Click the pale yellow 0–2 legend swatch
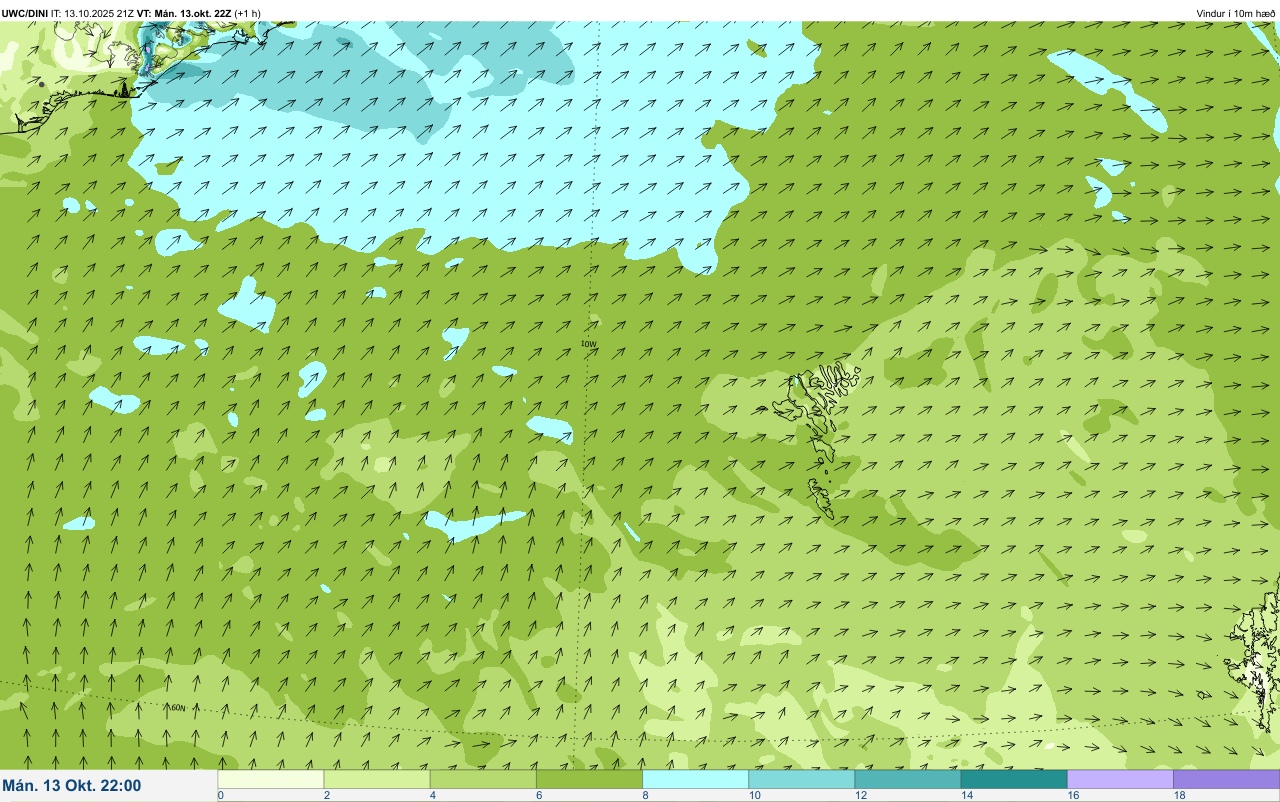This screenshot has height=802, width=1280. click(x=271, y=779)
